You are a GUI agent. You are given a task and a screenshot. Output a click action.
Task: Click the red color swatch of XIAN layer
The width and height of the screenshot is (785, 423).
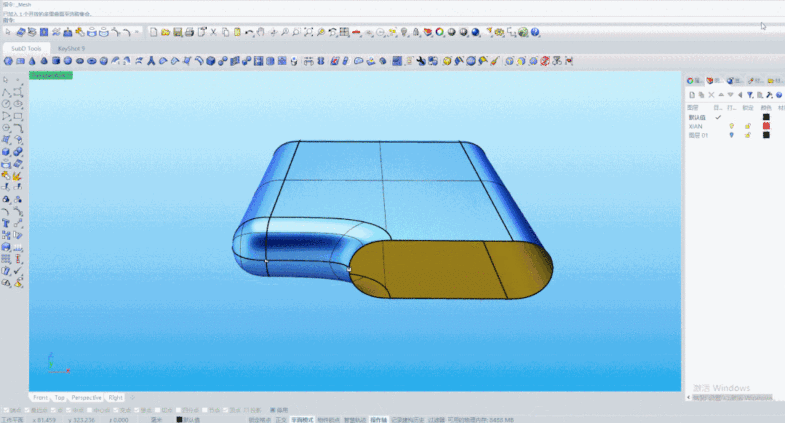[x=766, y=126]
